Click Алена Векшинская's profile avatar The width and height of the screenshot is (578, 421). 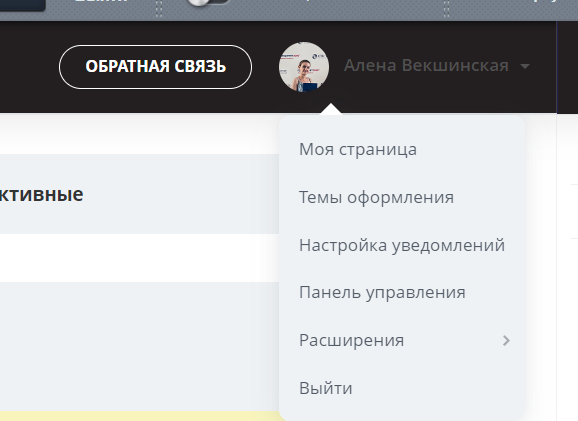tap(304, 67)
